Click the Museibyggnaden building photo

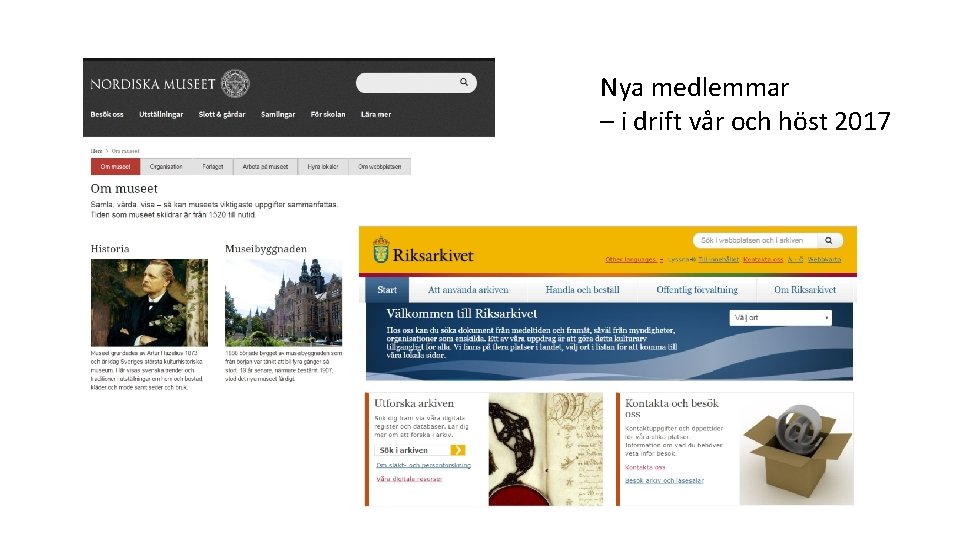tap(283, 302)
